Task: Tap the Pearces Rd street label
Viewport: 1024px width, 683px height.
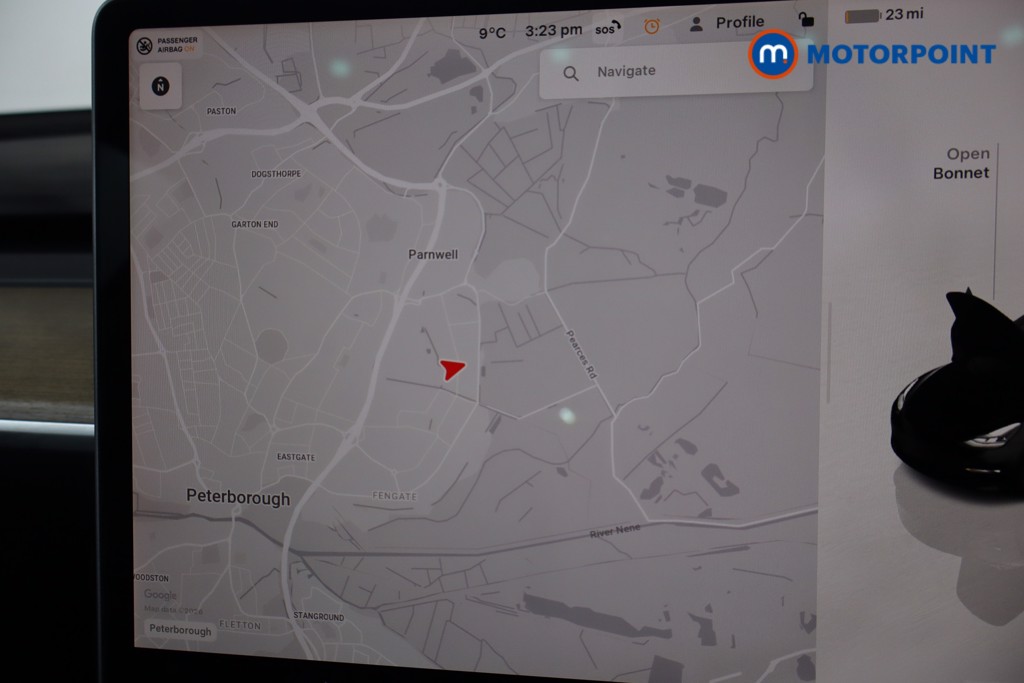Action: (581, 353)
